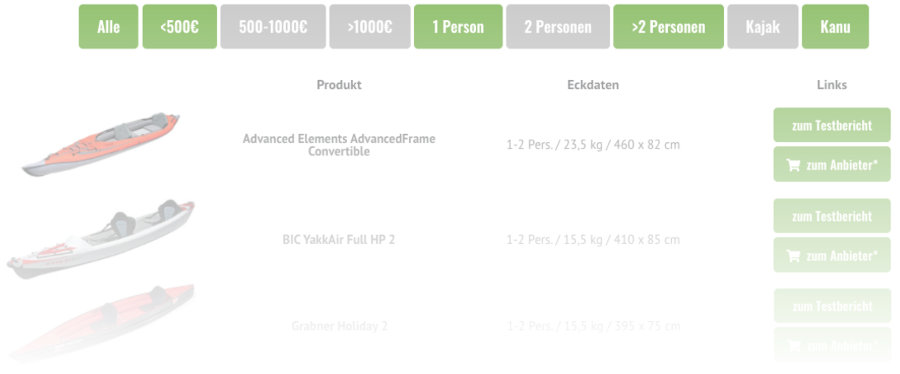Enable the >1000€ price filter
The width and height of the screenshot is (900, 374).
point(370,26)
